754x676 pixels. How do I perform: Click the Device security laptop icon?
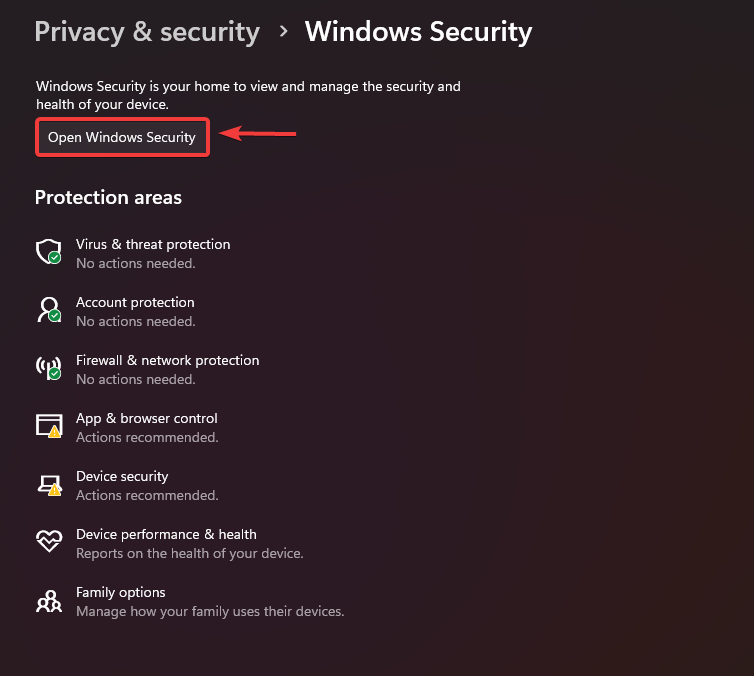(x=48, y=485)
